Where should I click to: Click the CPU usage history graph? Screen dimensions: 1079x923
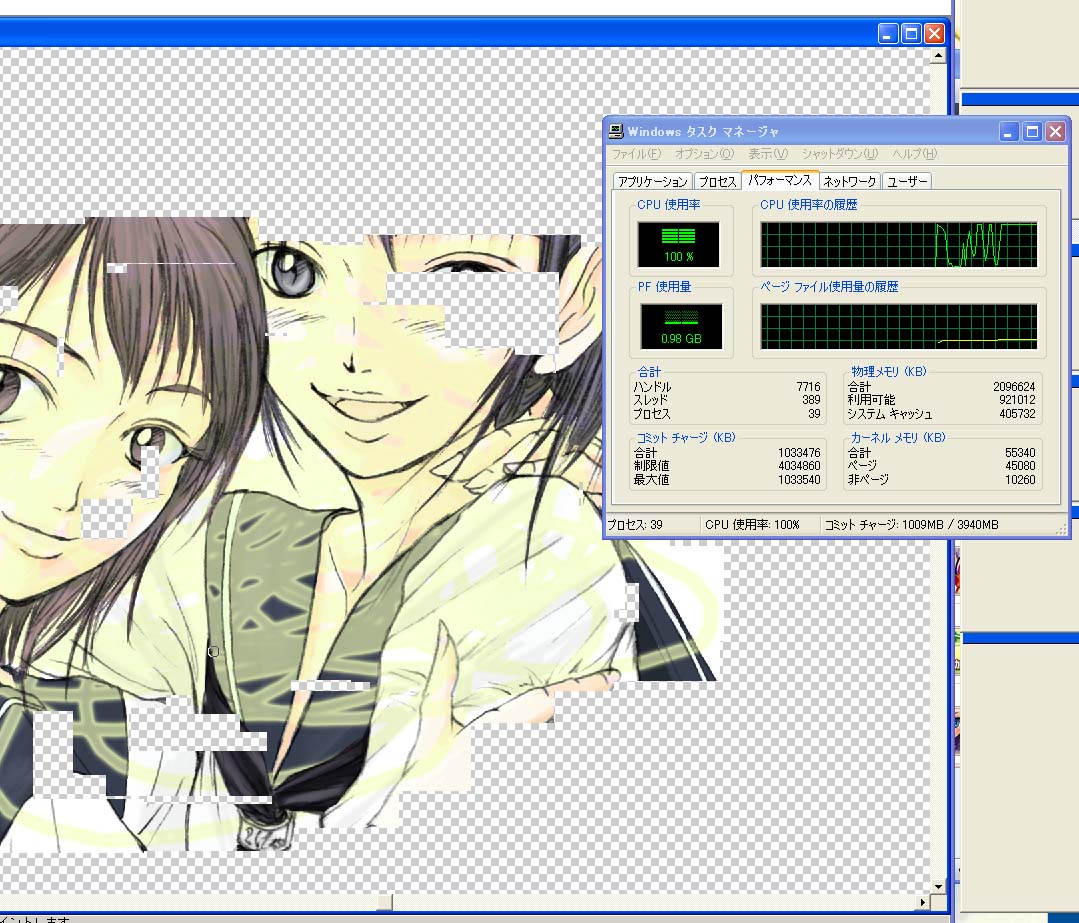[899, 244]
